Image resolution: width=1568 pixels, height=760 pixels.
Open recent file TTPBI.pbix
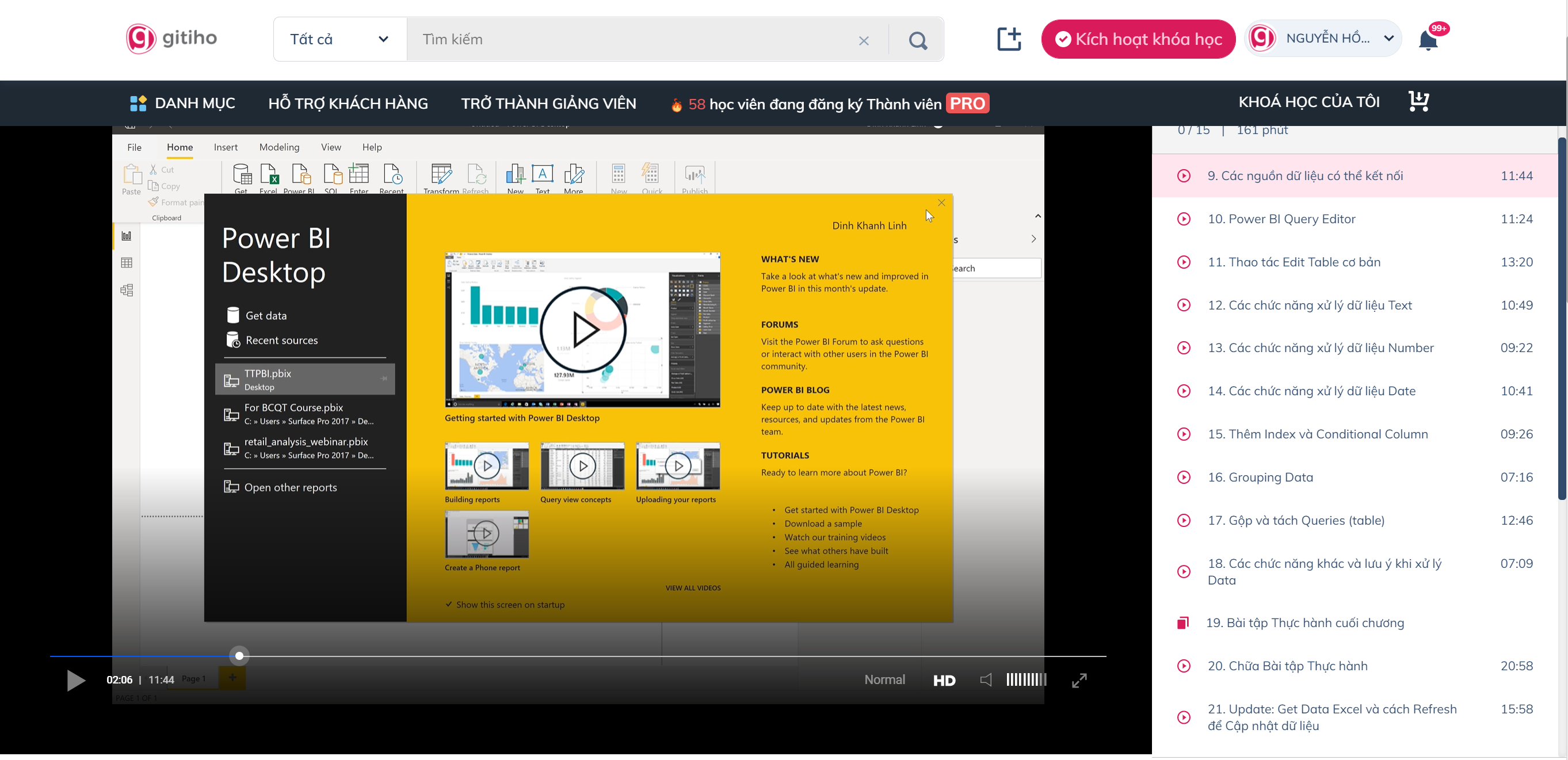pos(305,380)
